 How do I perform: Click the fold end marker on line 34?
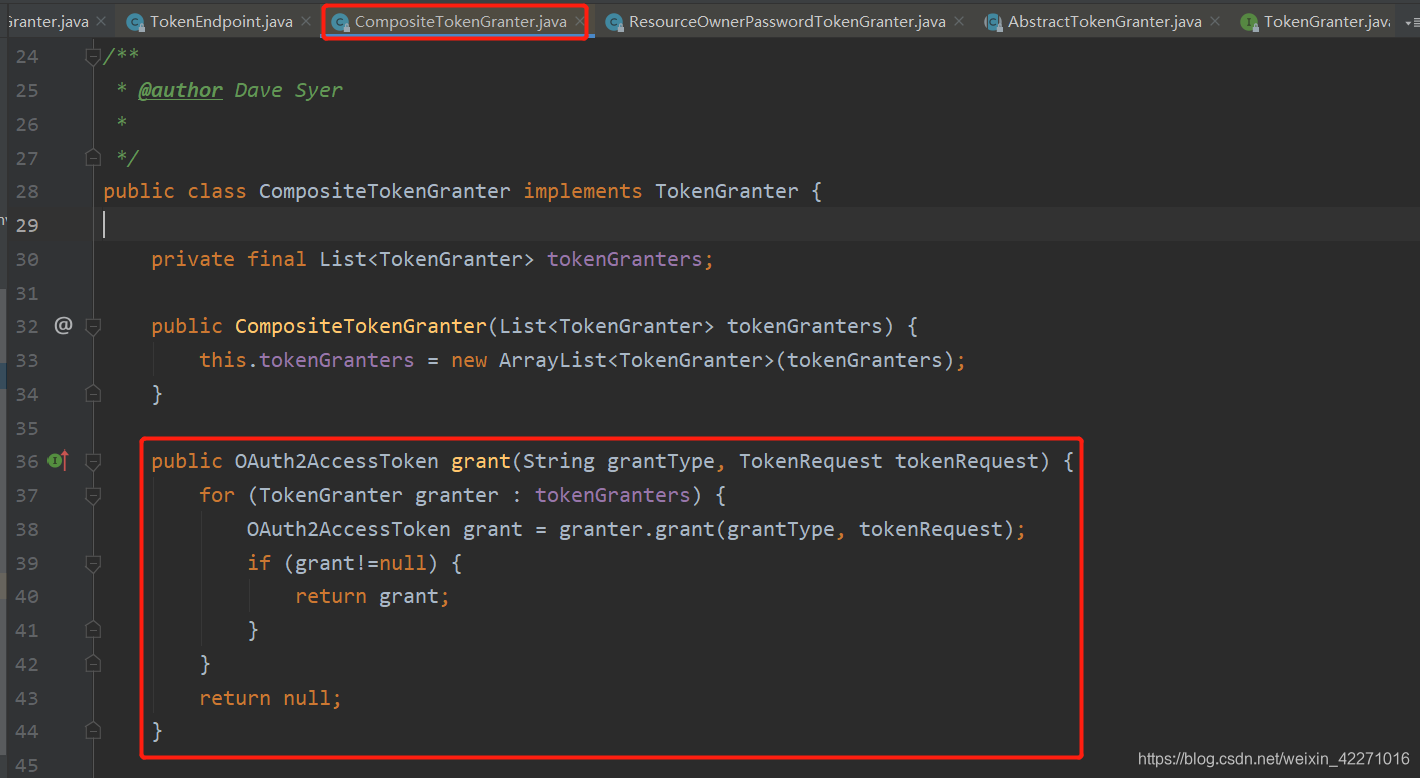point(93,394)
